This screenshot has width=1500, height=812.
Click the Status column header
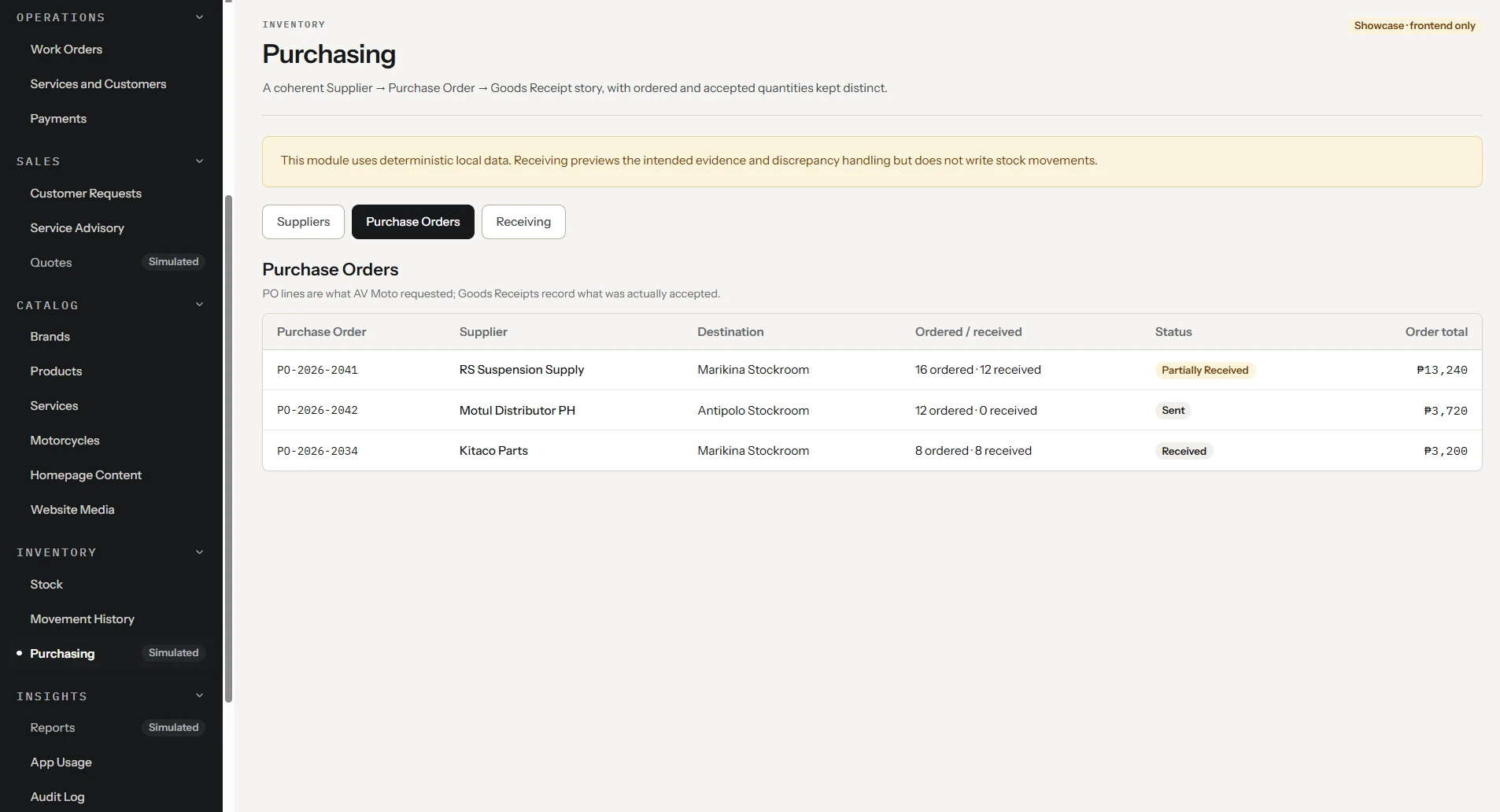point(1173,332)
